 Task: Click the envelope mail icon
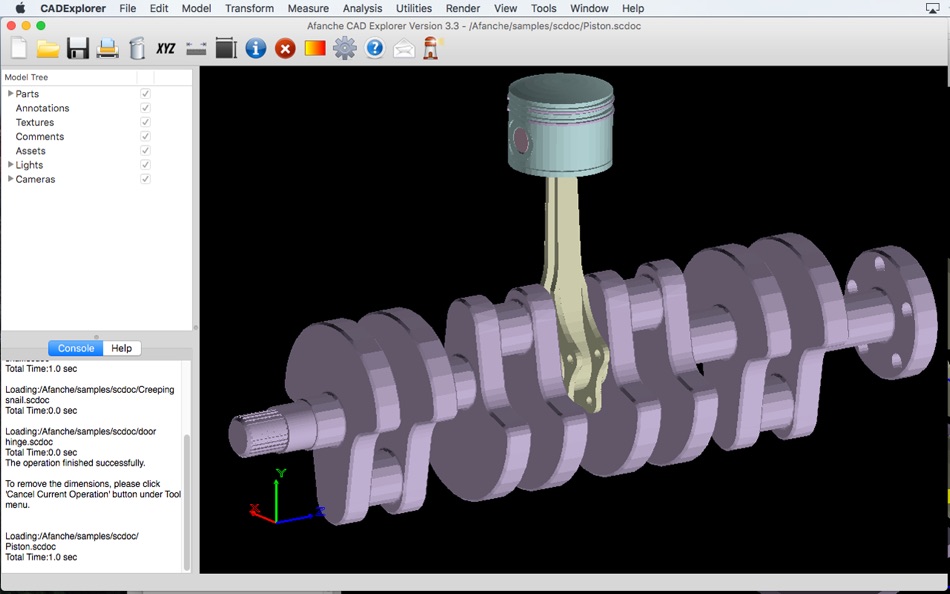404,48
